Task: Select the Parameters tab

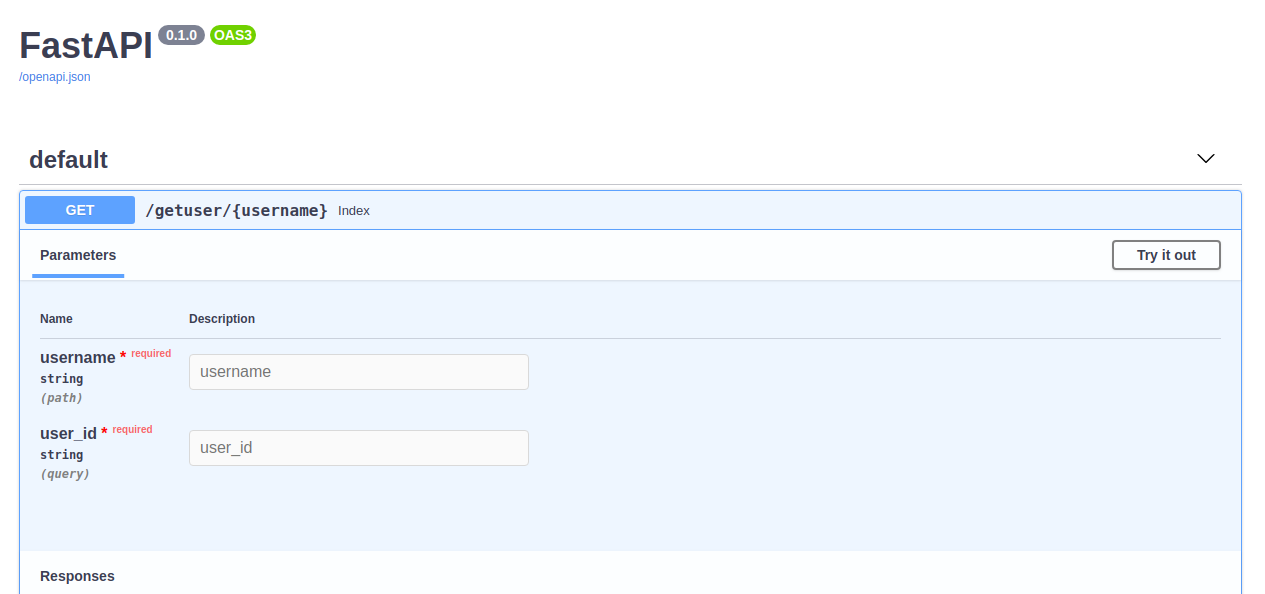Action: tap(77, 255)
